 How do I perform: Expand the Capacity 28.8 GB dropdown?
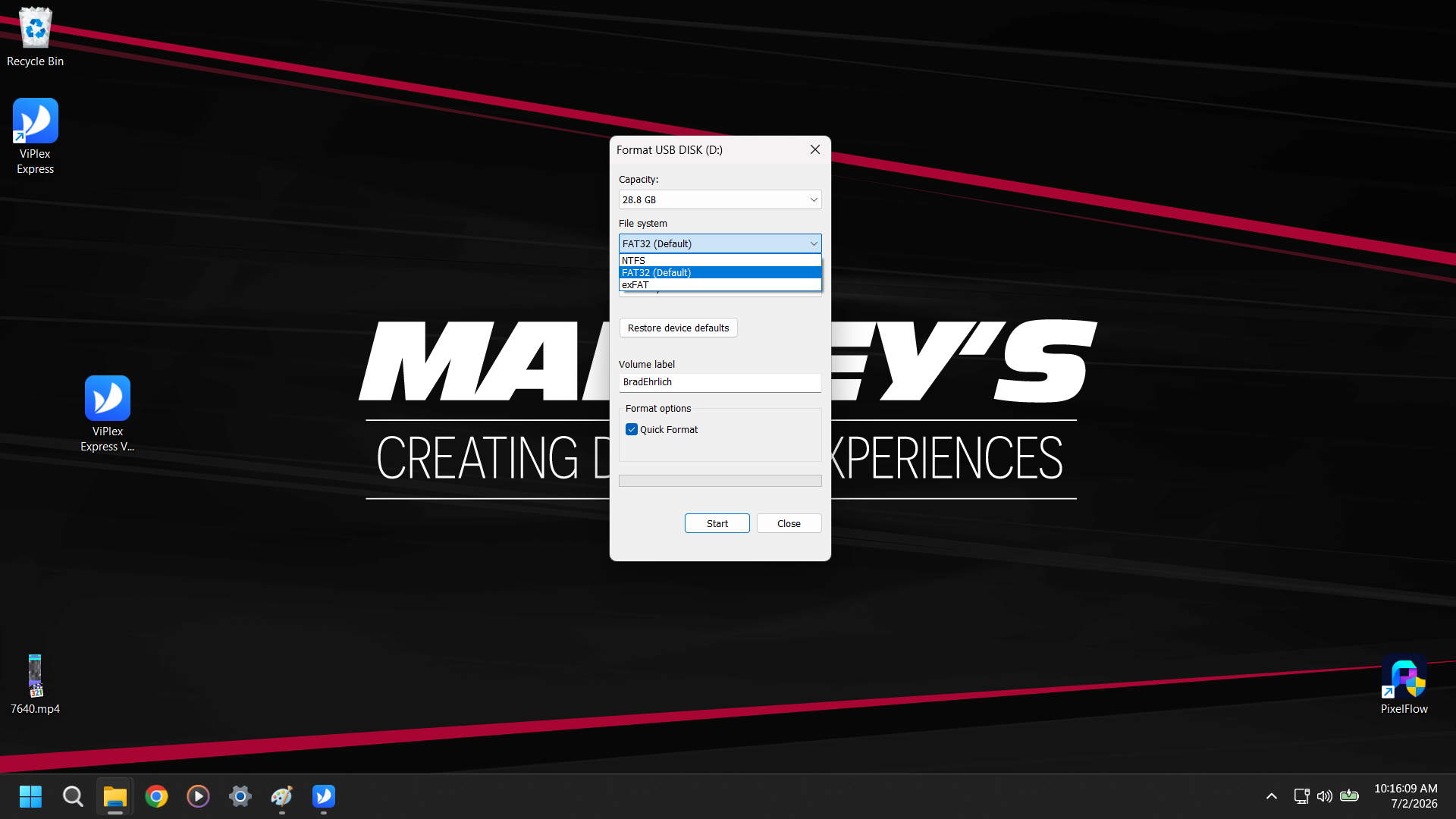coord(720,199)
